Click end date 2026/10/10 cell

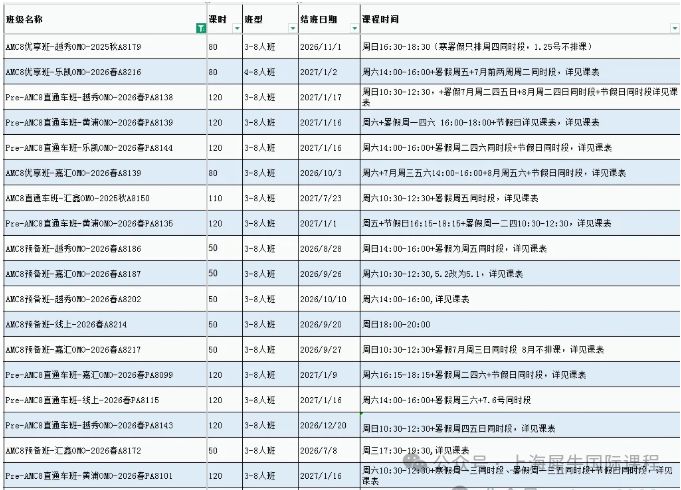point(329,298)
